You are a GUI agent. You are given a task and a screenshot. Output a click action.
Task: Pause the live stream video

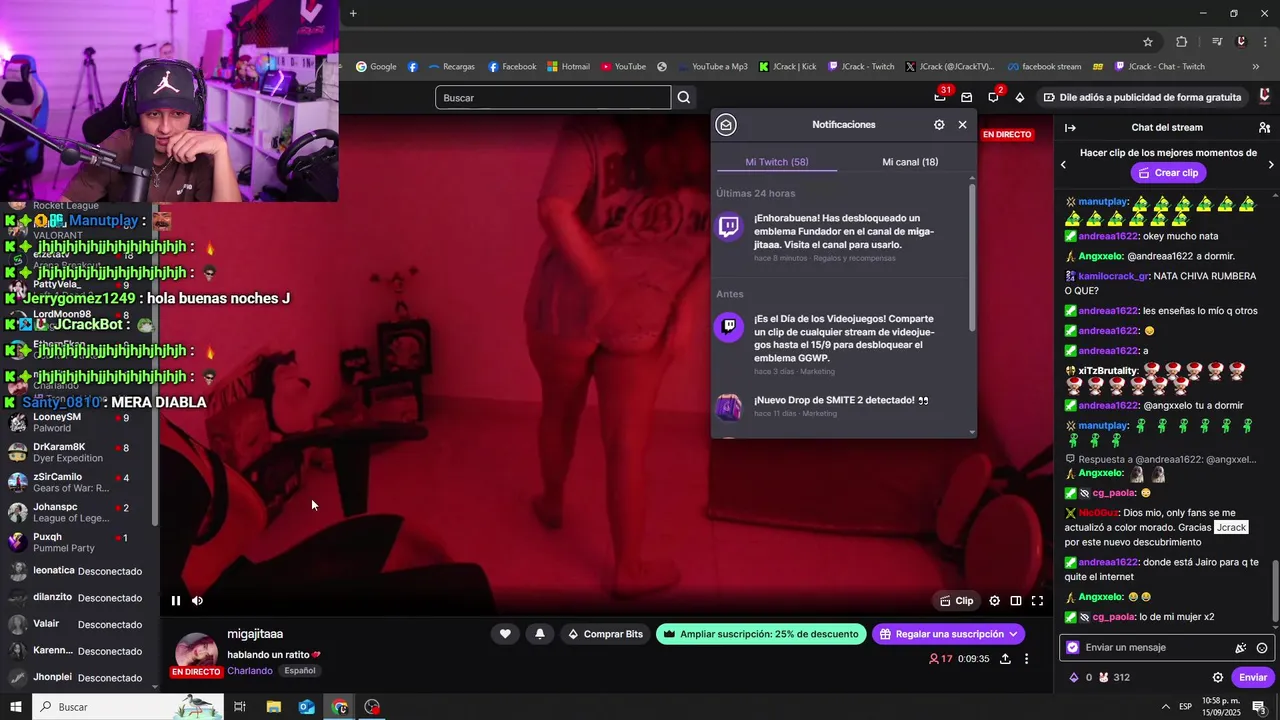coord(176,601)
